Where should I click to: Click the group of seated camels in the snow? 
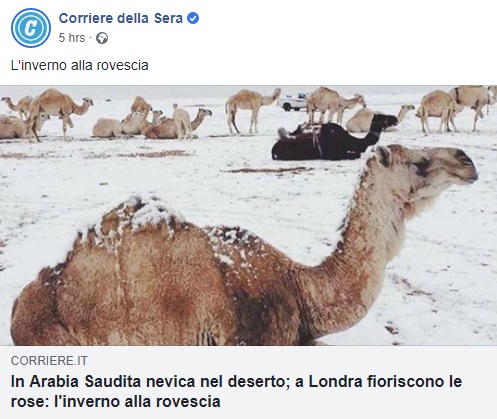[x=152, y=122]
